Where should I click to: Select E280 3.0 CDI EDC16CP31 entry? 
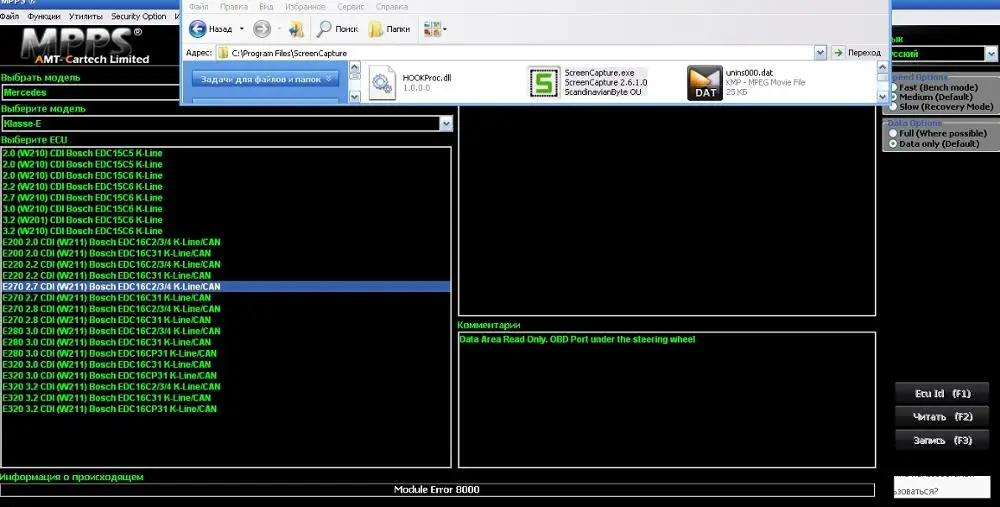point(110,353)
